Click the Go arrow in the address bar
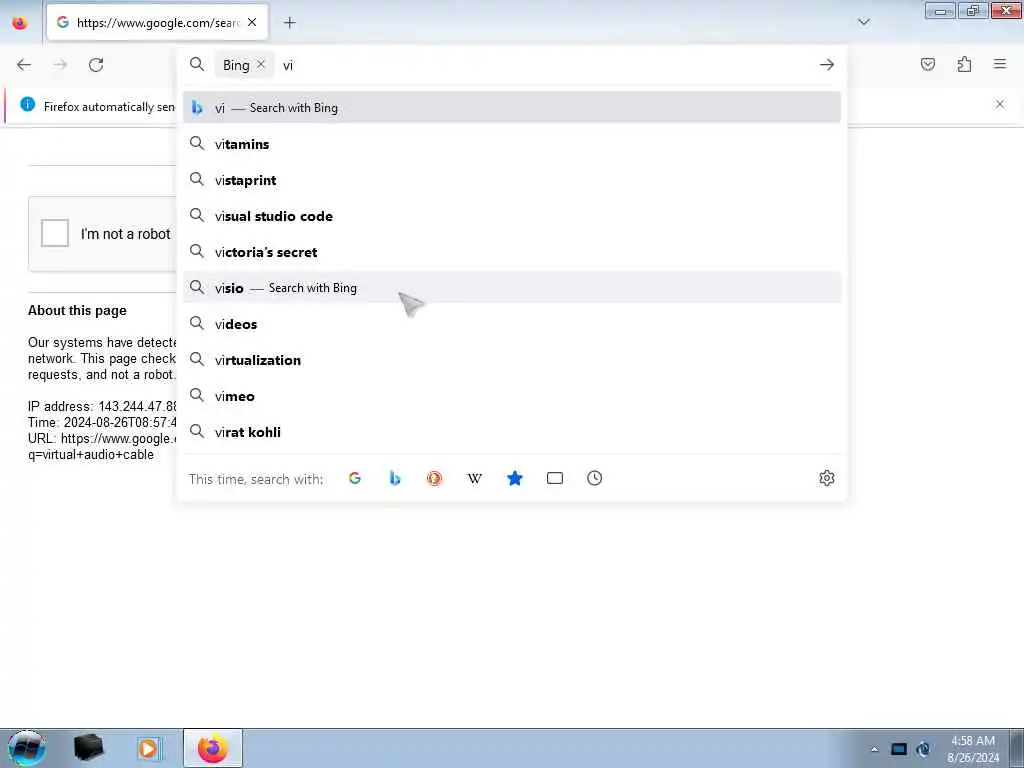 pyautogui.click(x=827, y=65)
